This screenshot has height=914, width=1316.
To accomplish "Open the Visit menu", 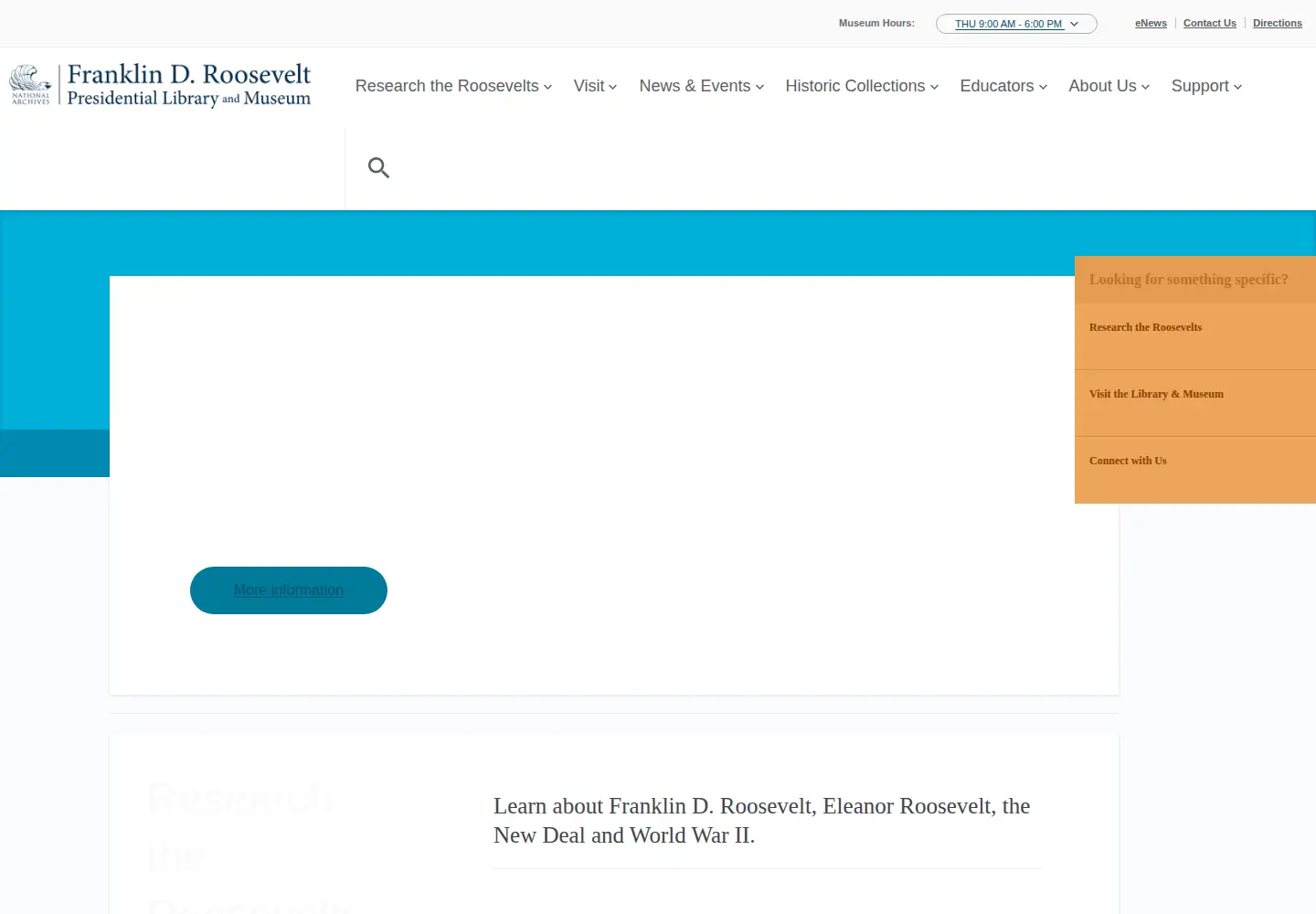I will tap(595, 86).
